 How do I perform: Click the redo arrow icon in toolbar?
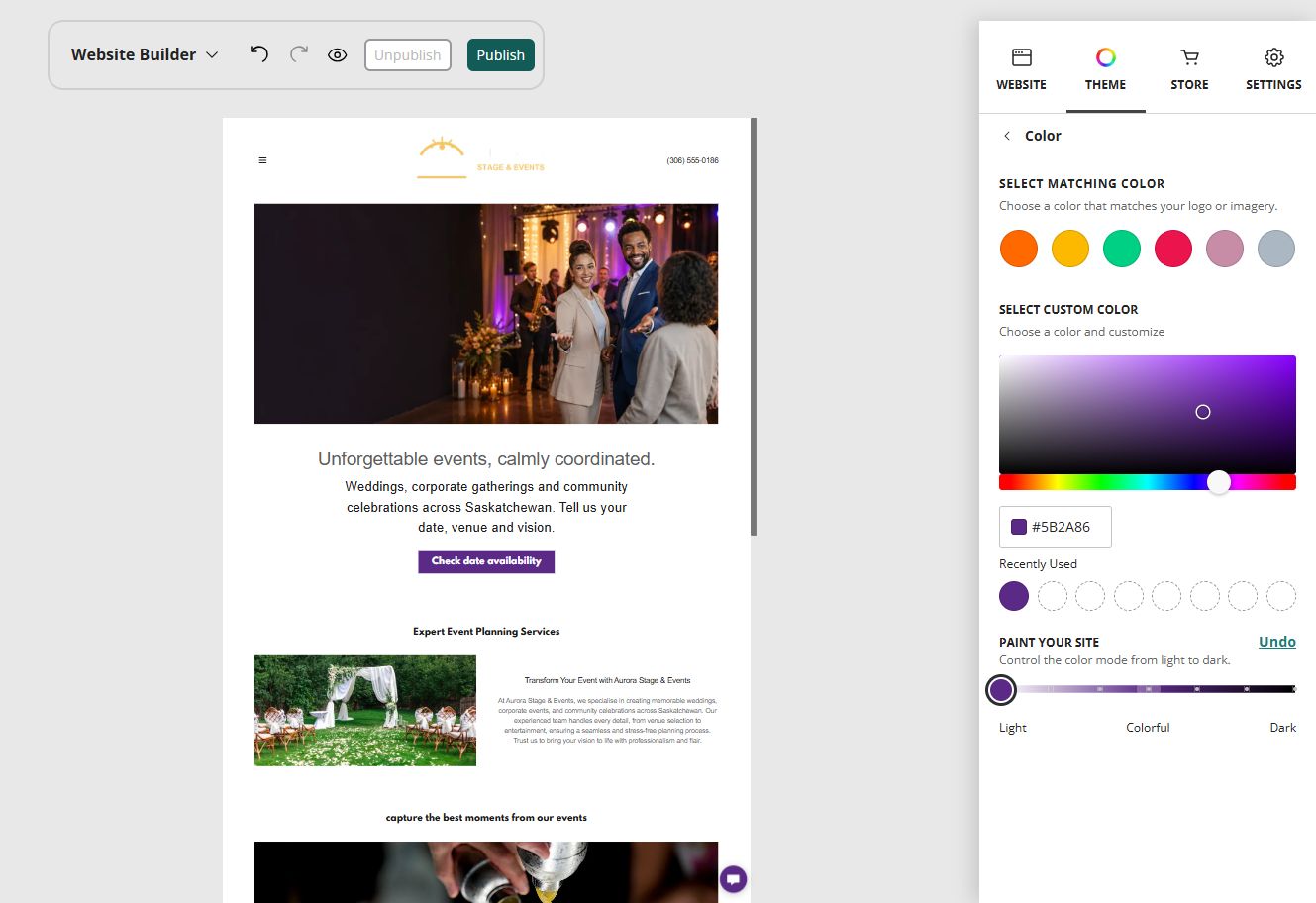(299, 54)
